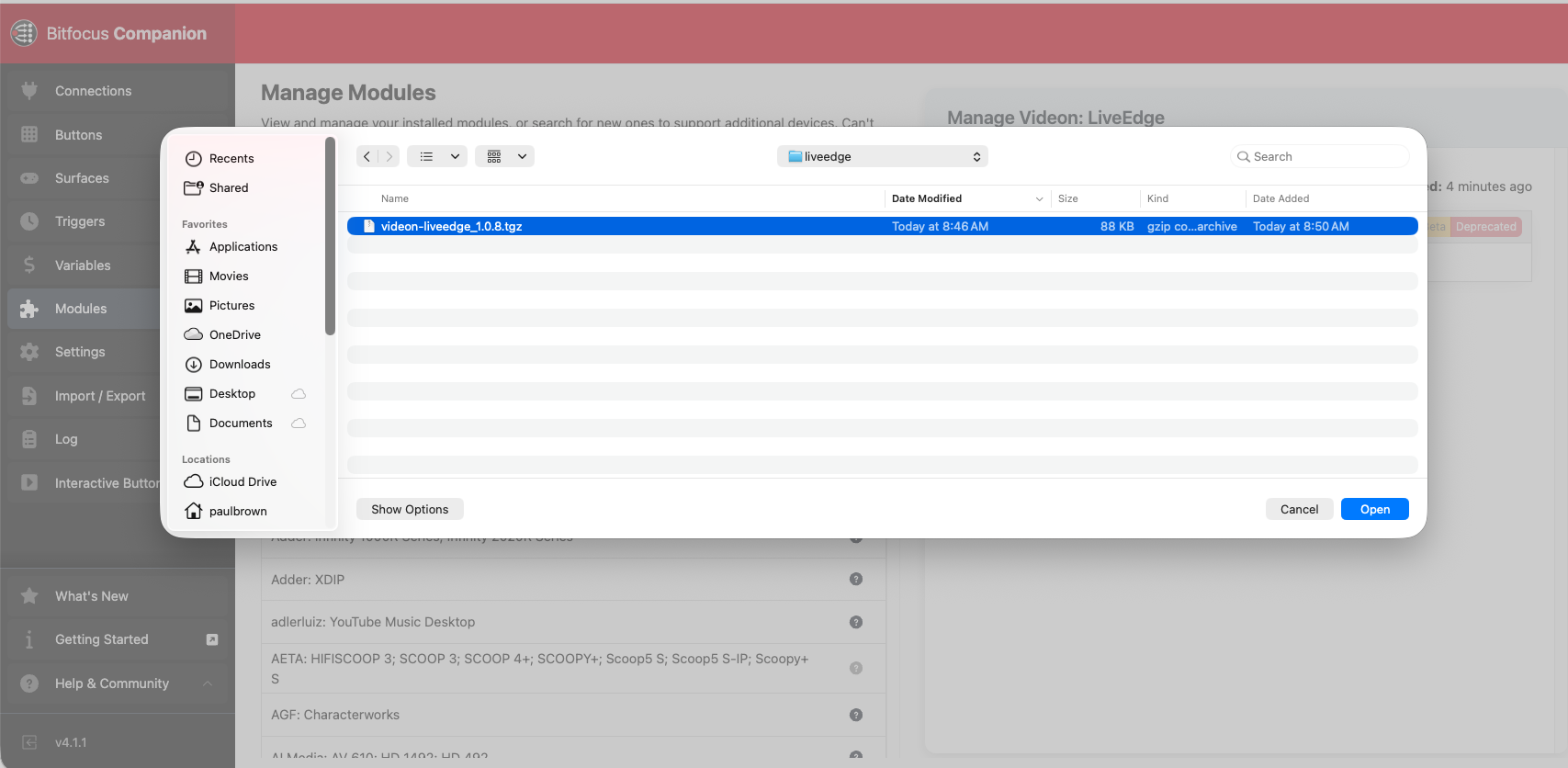1568x768 pixels.
Task: Click the Getting Started info icon
Action: [29, 639]
